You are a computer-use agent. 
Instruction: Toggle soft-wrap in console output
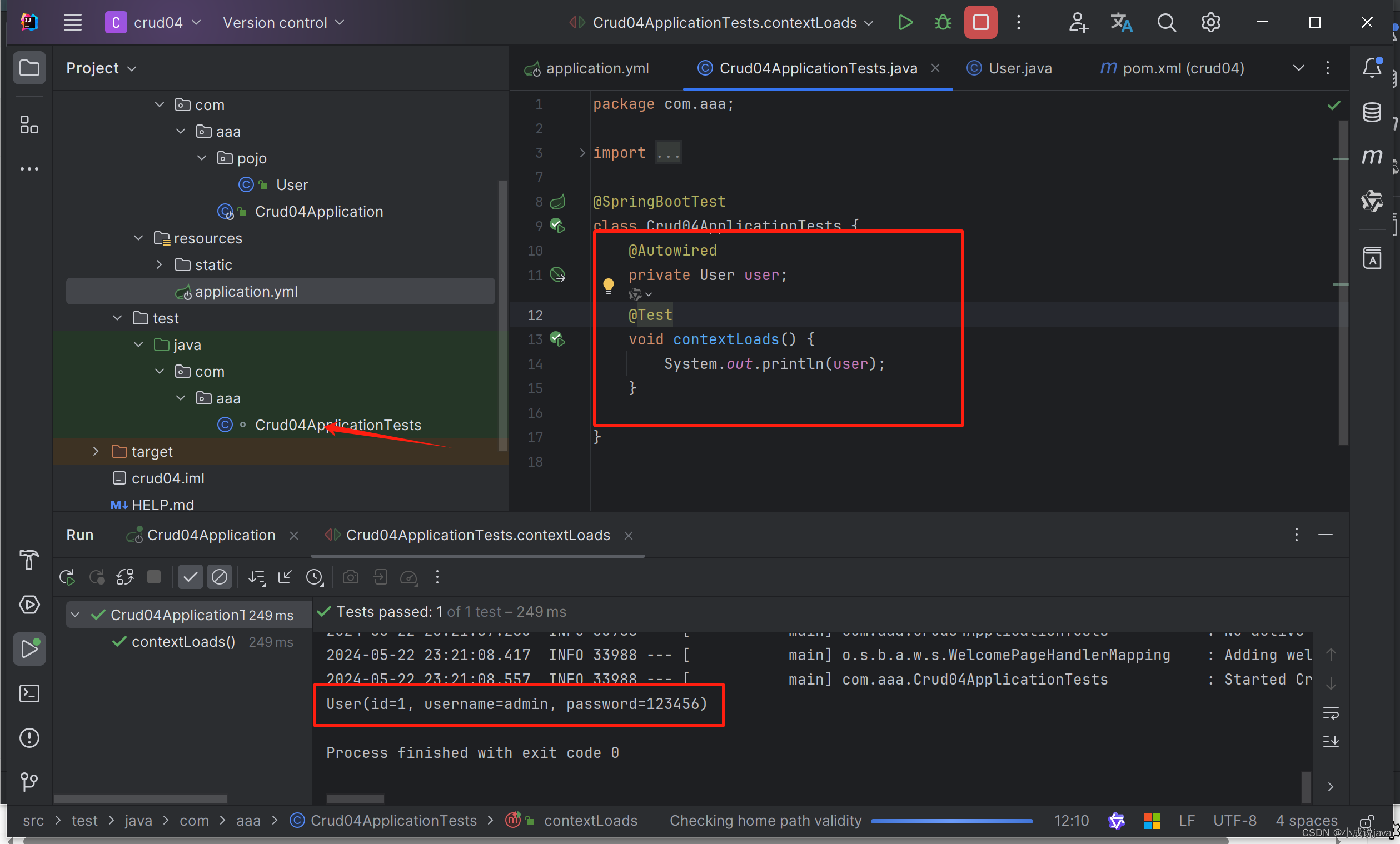click(x=1331, y=713)
